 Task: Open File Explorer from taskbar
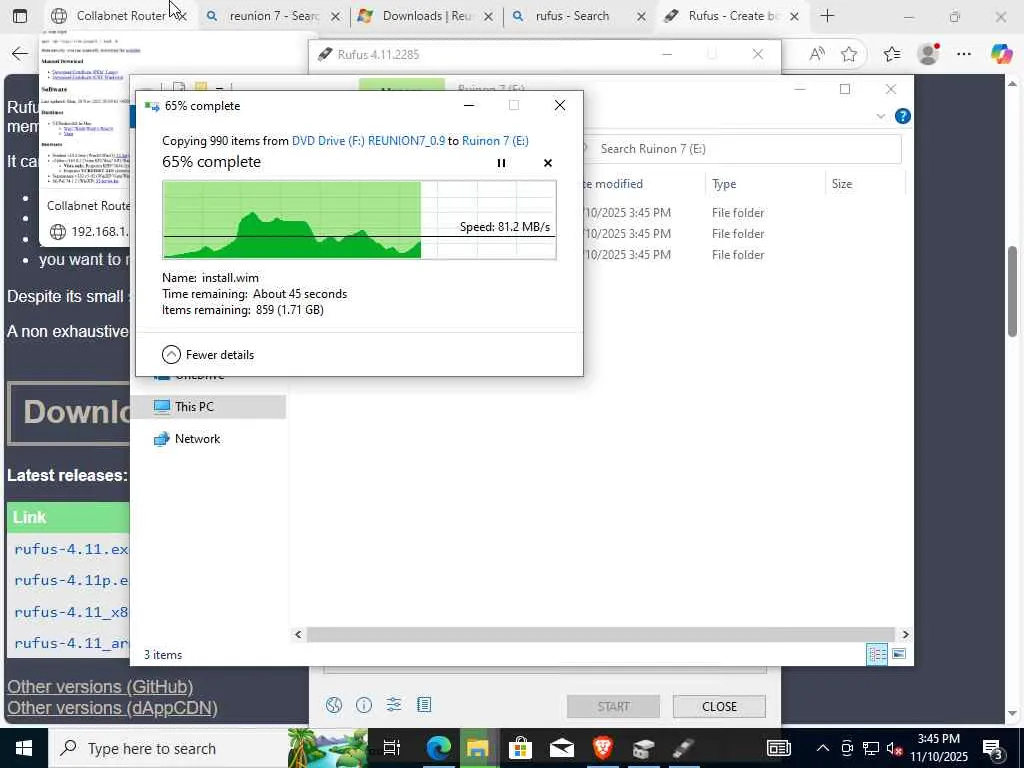(x=477, y=748)
